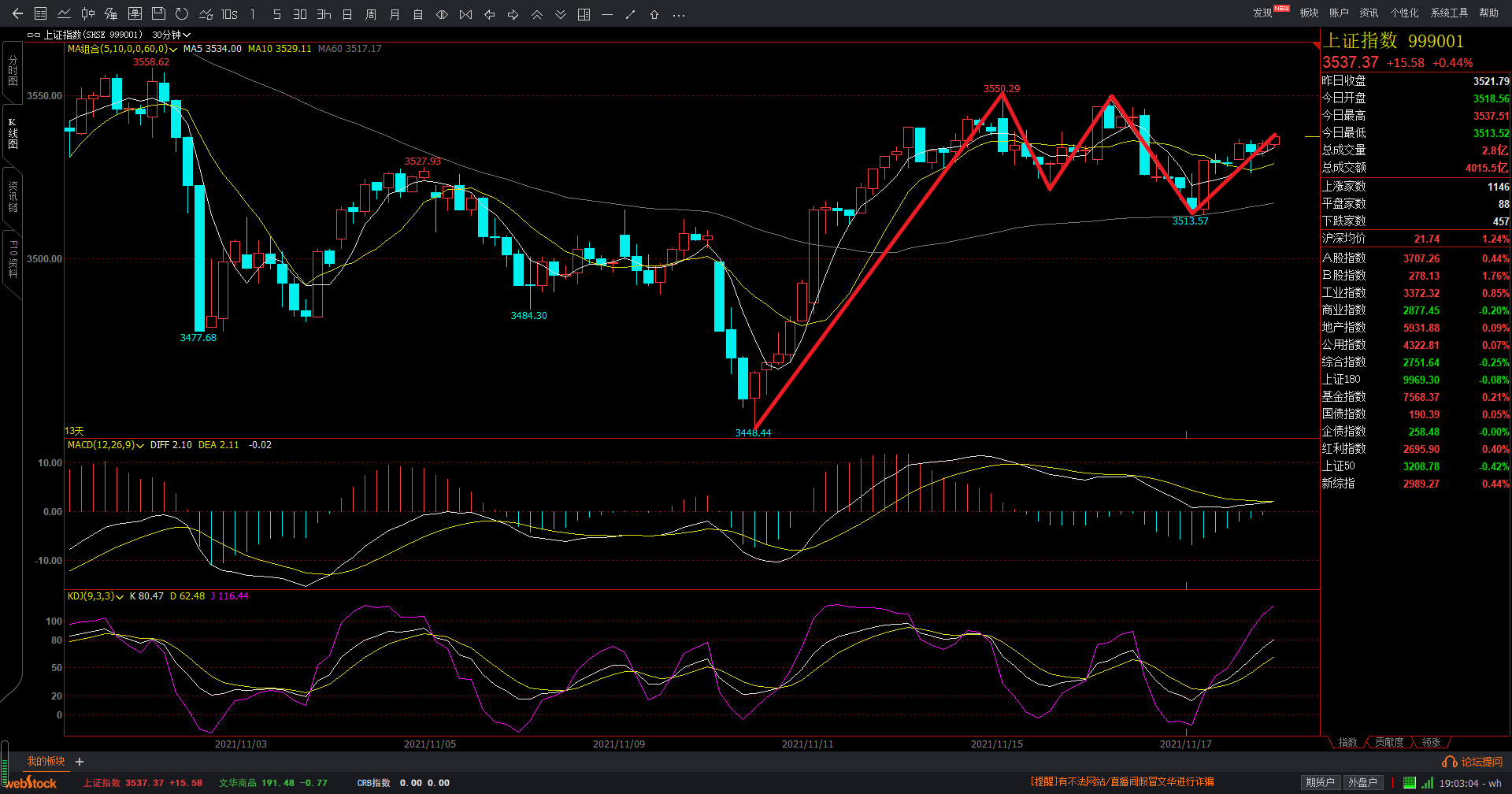1512x794 pixels.
Task: Add a new board with plus button
Action: (x=80, y=762)
